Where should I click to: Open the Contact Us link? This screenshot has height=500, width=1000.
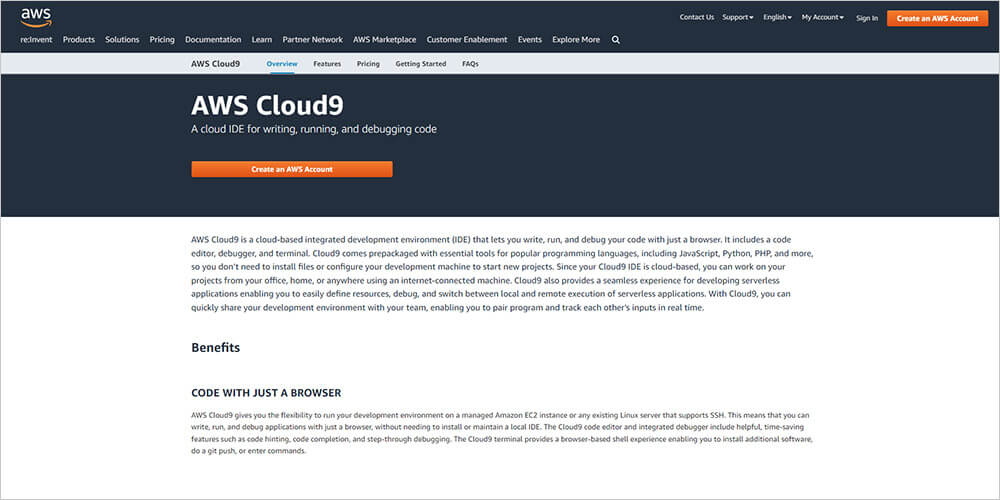[x=696, y=17]
